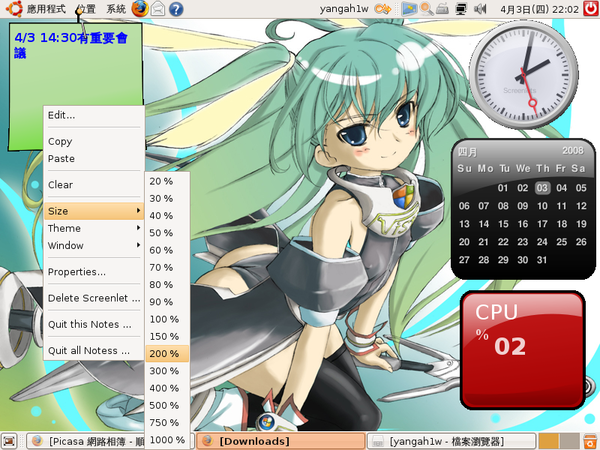Choose Quit all Notess ... entry
The image size is (600, 450).
click(x=94, y=351)
